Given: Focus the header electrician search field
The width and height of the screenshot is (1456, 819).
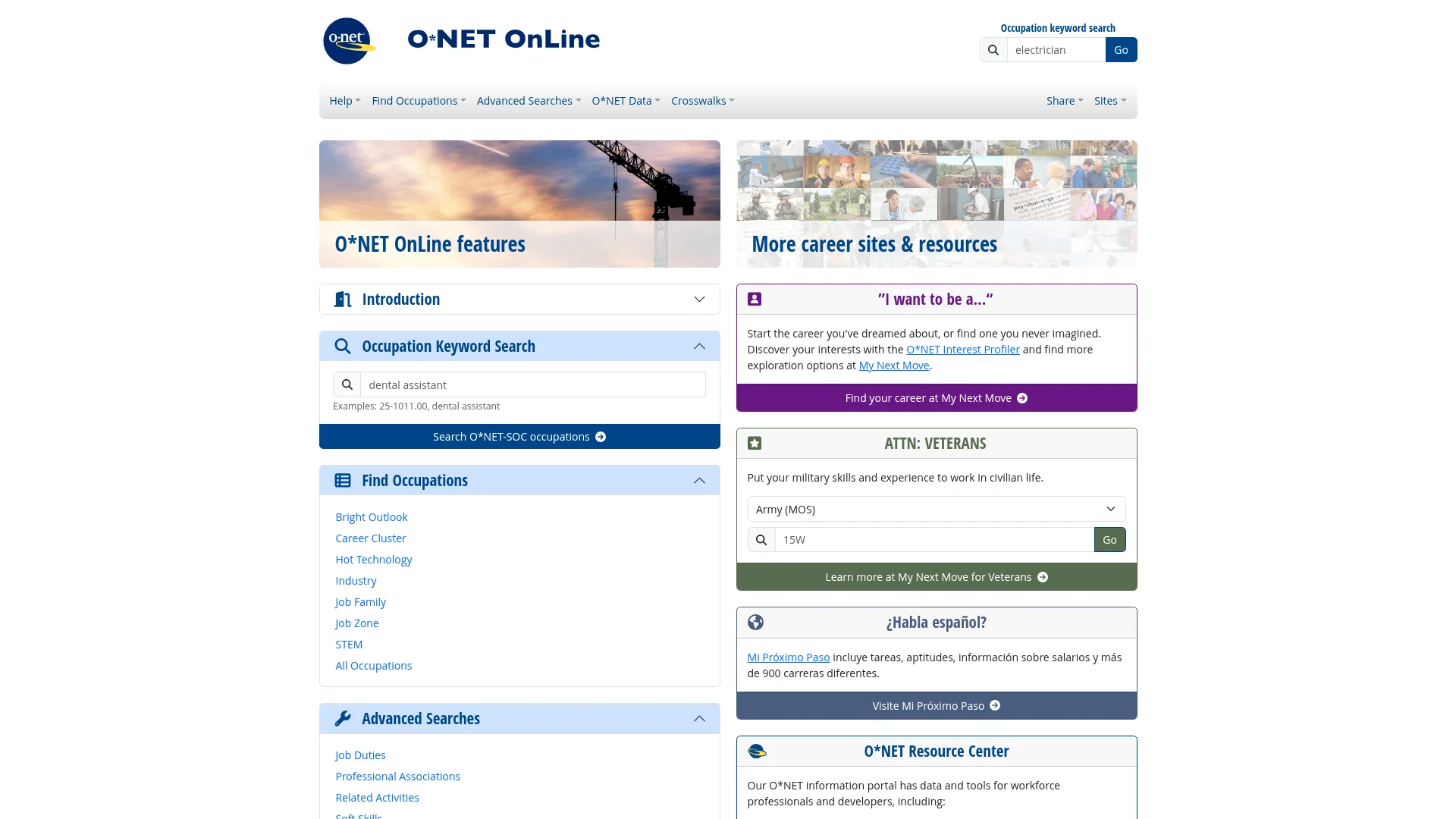Looking at the screenshot, I should tap(1056, 50).
